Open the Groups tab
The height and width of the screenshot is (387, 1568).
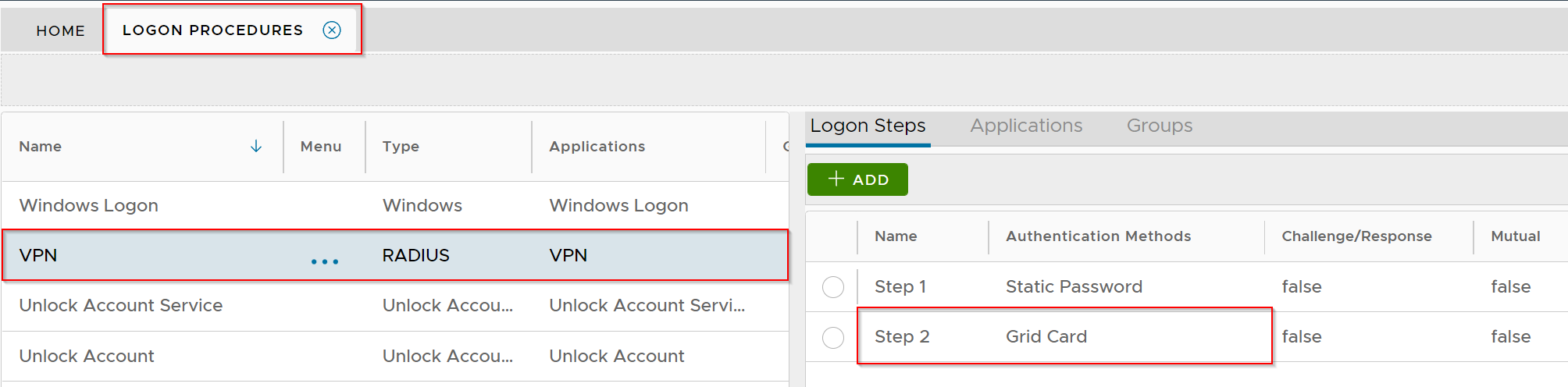(x=1159, y=126)
